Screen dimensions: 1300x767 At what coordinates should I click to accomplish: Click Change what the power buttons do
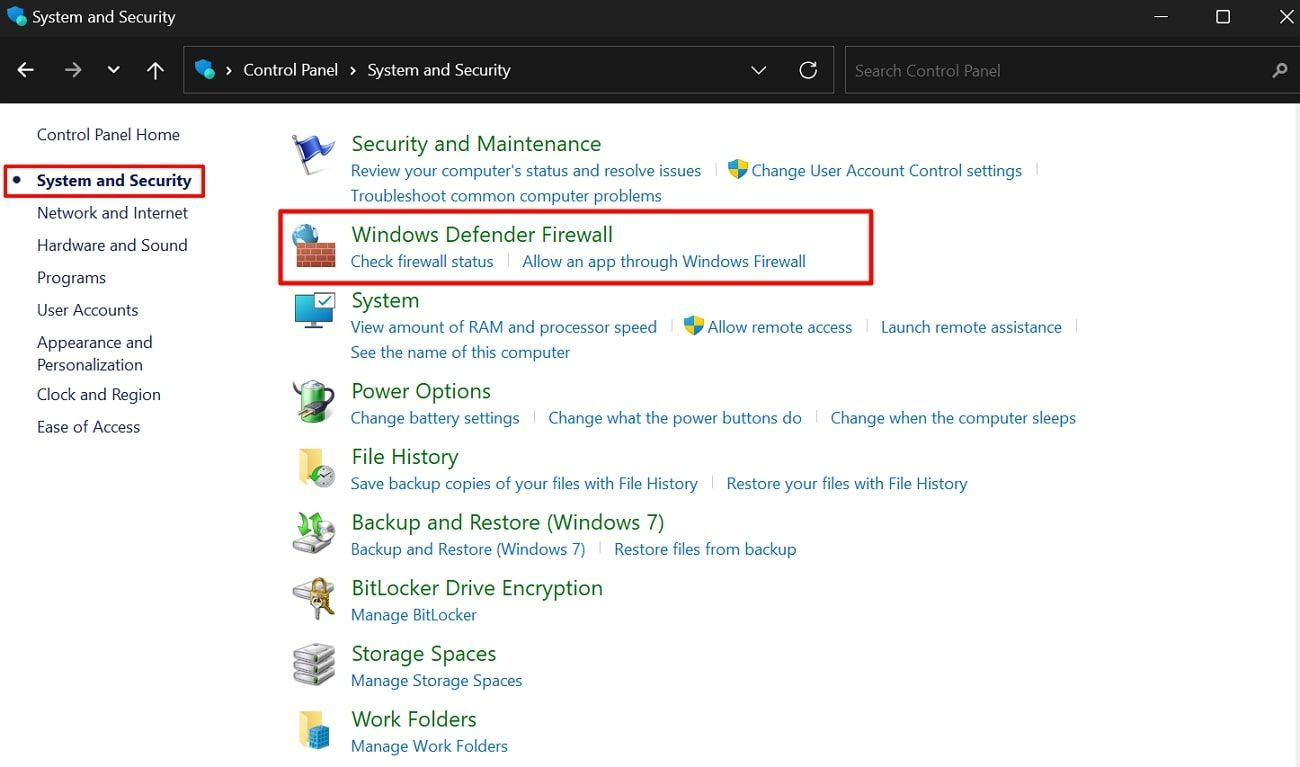tap(675, 418)
